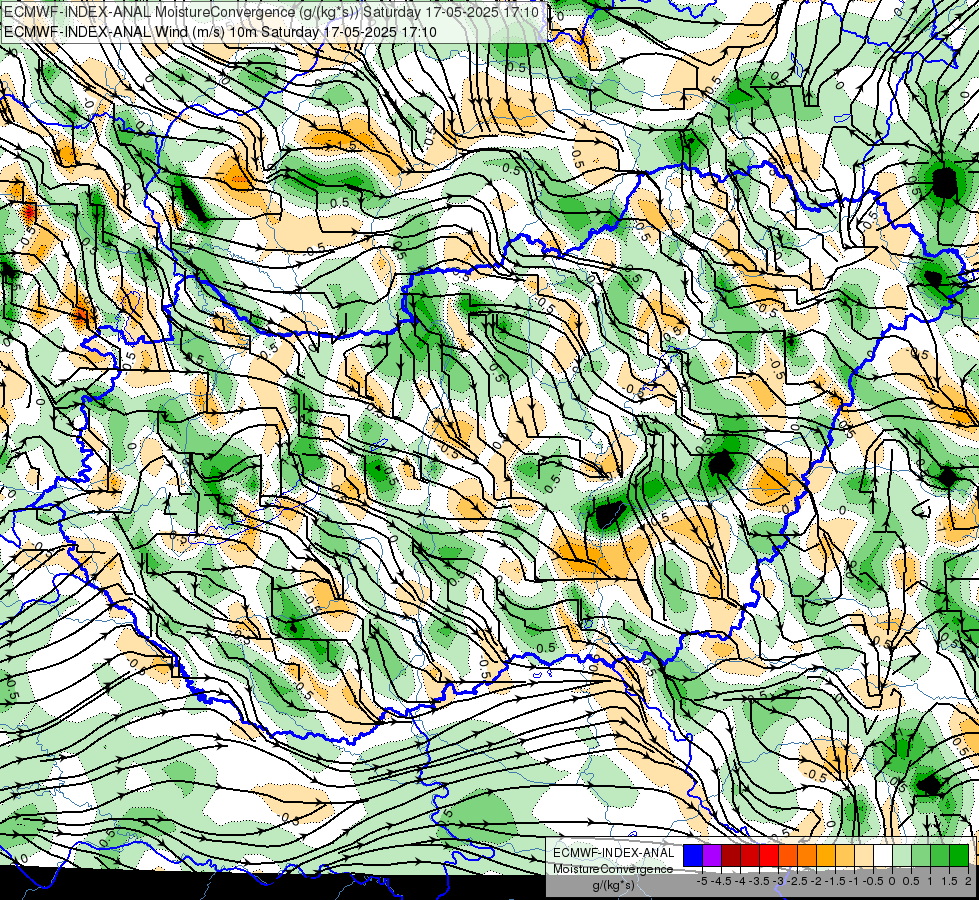Click the Wind (m/s) 10m title line
Screen dimensions: 979x900
(220, 32)
